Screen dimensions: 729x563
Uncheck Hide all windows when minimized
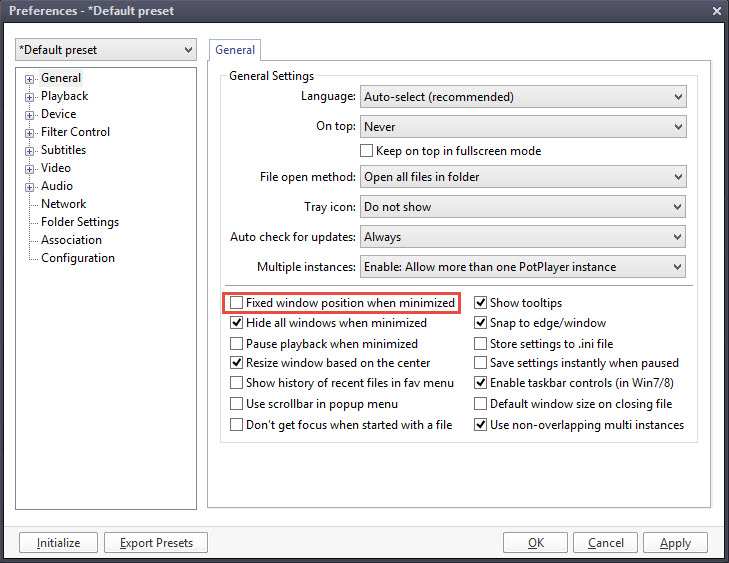point(237,323)
